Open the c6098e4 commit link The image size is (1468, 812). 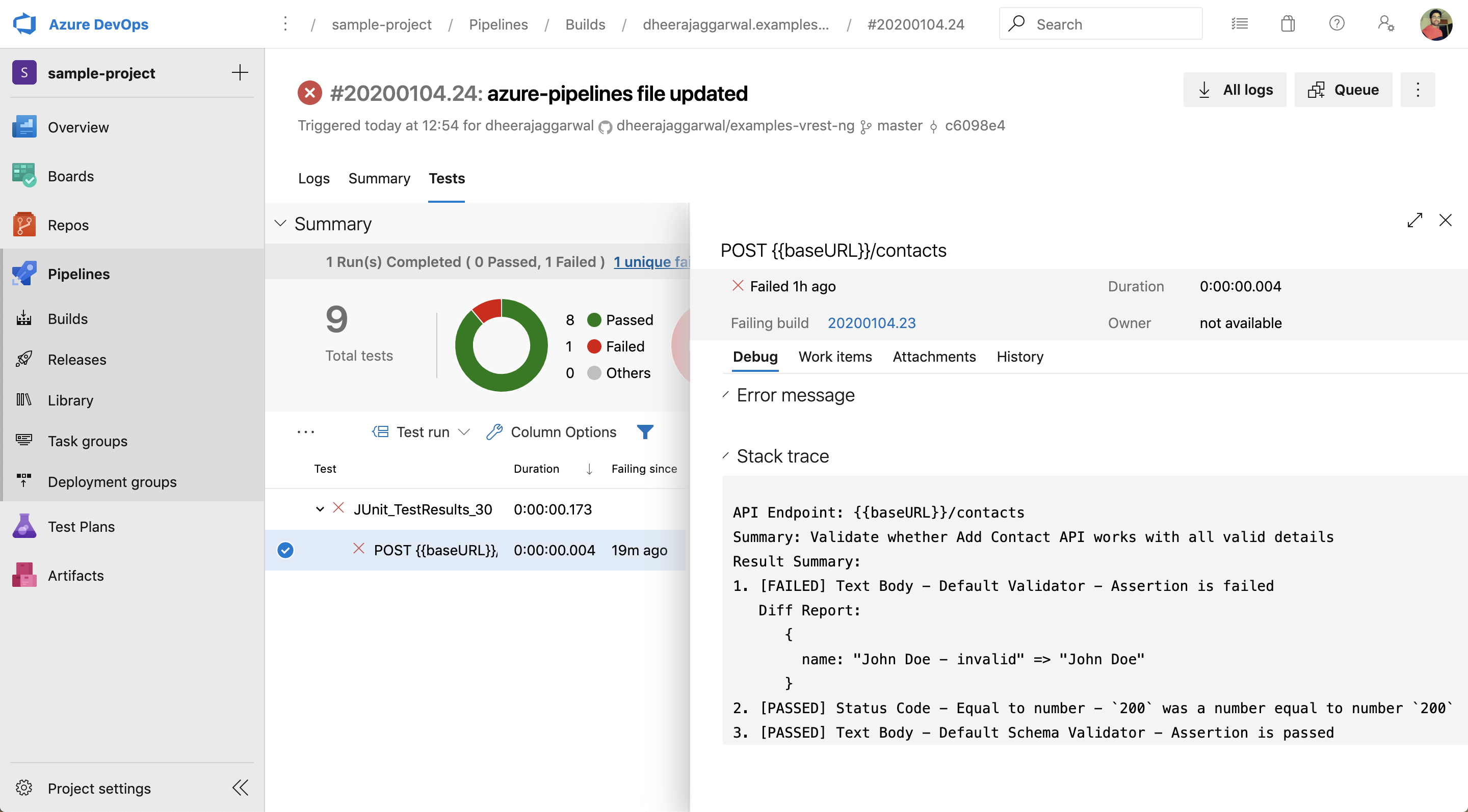tap(975, 125)
